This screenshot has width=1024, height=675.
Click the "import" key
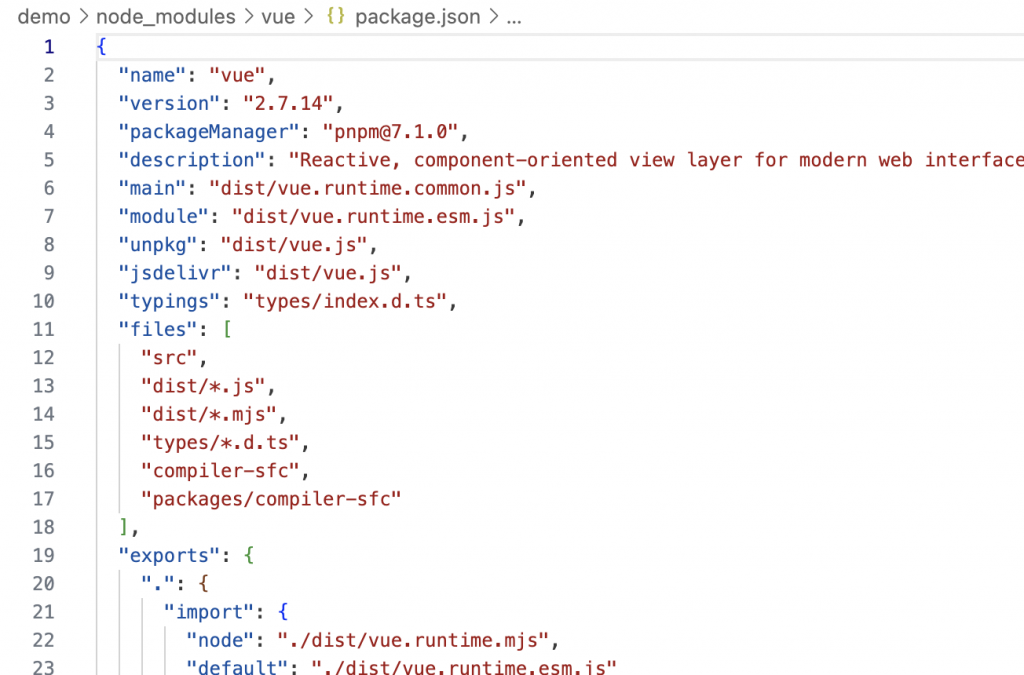[x=210, y=612]
